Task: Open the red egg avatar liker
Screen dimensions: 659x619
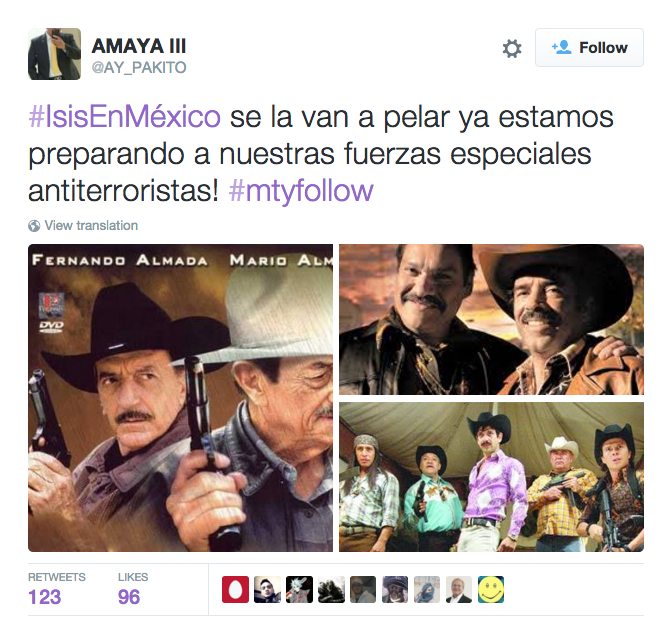Action: click(235, 589)
